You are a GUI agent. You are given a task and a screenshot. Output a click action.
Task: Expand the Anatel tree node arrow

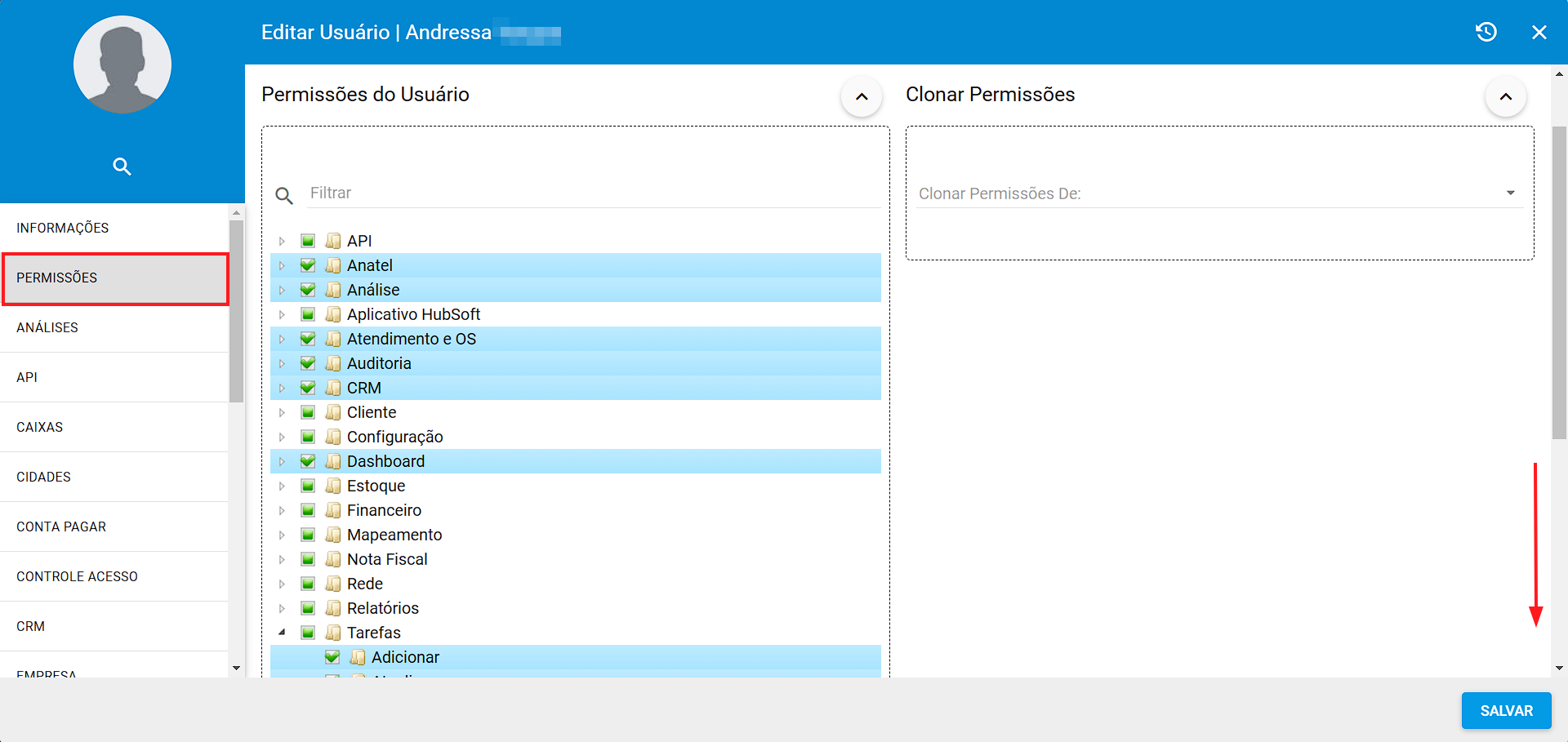[282, 265]
